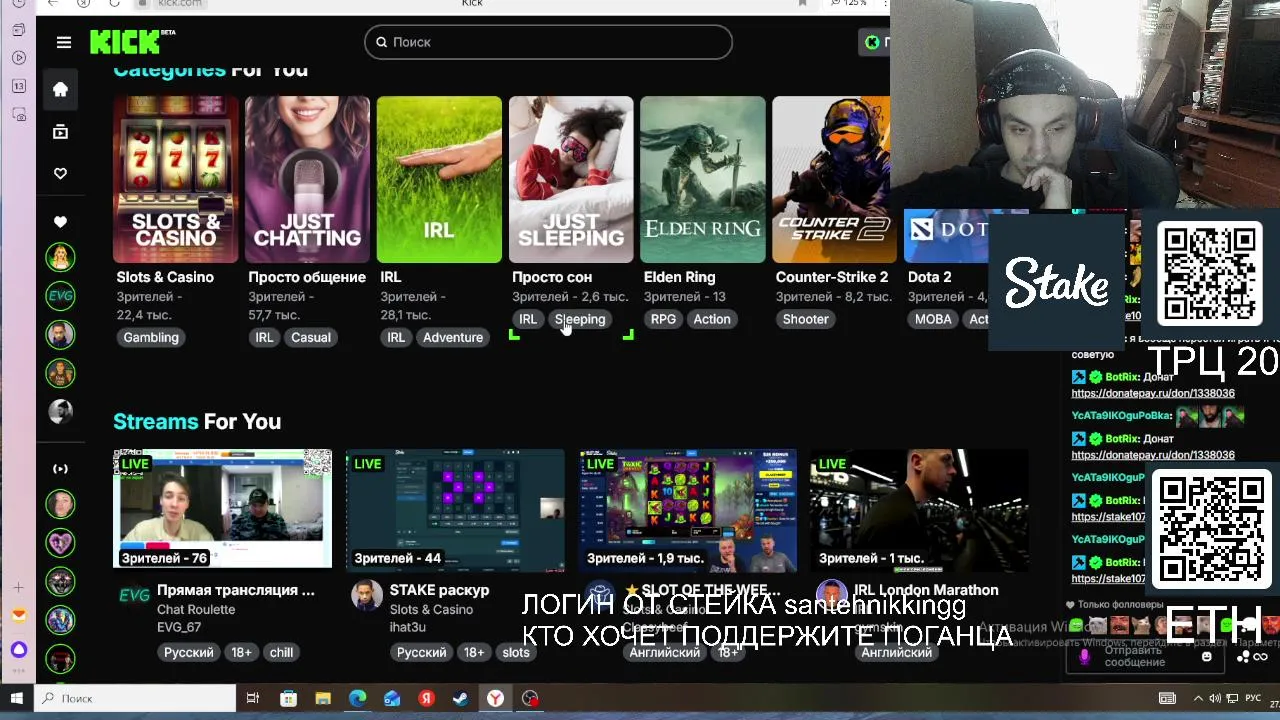The width and height of the screenshot is (1280, 720).
Task: Select Русский tag under STAKE раскур
Action: [422, 652]
